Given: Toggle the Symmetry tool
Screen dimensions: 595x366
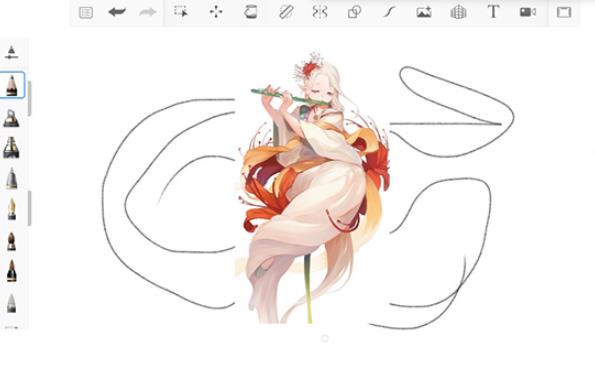Looking at the screenshot, I should point(320,12).
